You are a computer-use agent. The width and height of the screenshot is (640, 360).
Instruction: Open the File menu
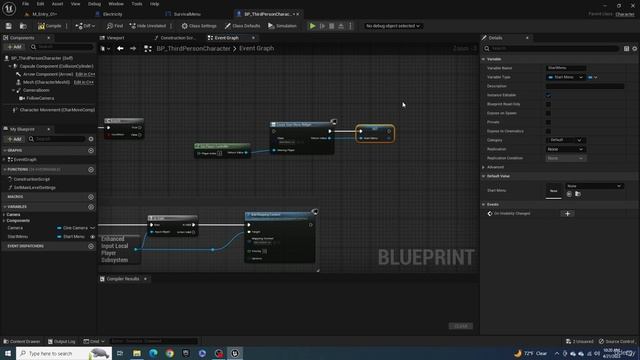(25, 4)
